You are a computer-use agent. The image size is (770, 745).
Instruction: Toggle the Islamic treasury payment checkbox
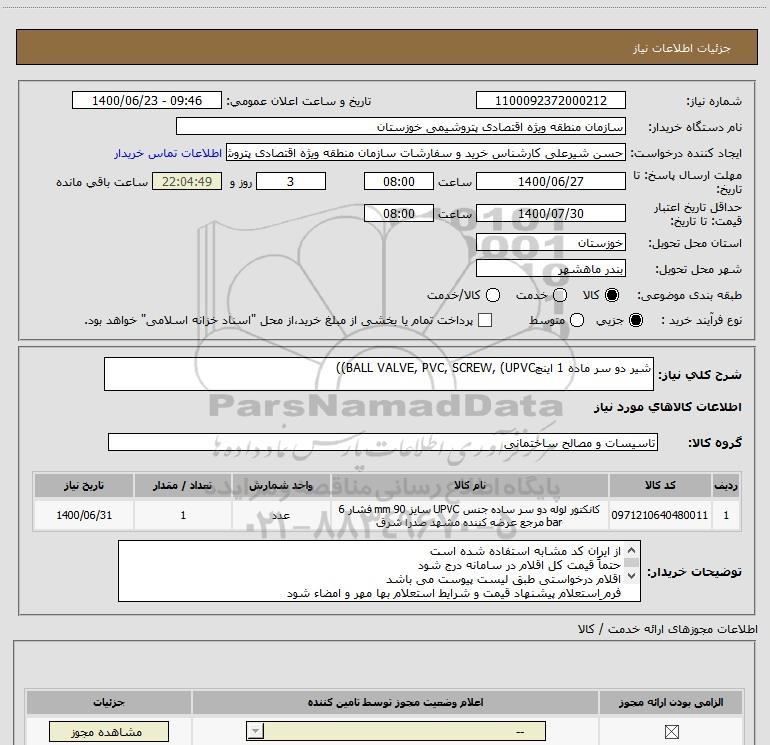[x=485, y=320]
